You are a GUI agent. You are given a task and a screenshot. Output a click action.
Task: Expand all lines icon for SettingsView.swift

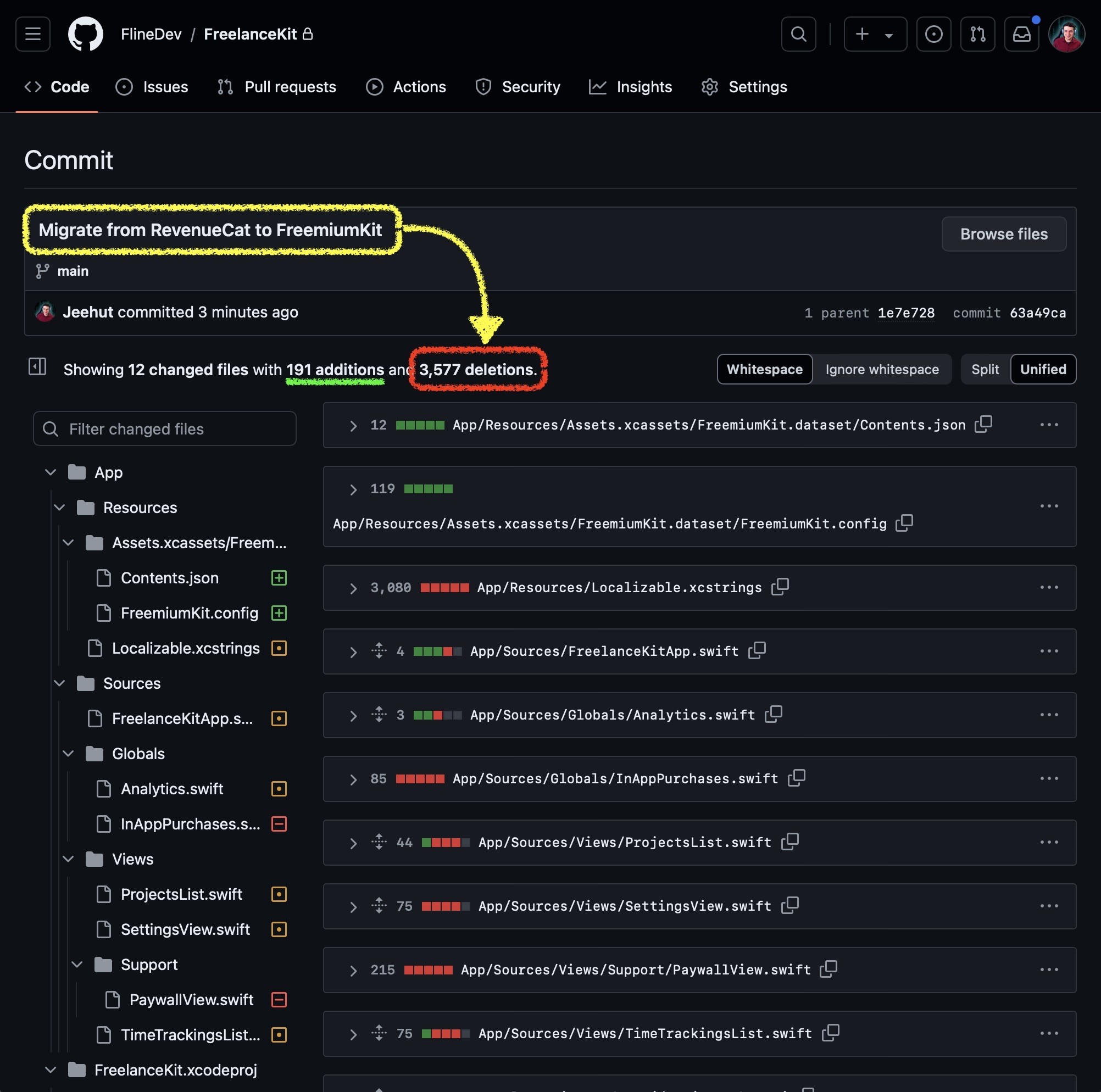(379, 906)
